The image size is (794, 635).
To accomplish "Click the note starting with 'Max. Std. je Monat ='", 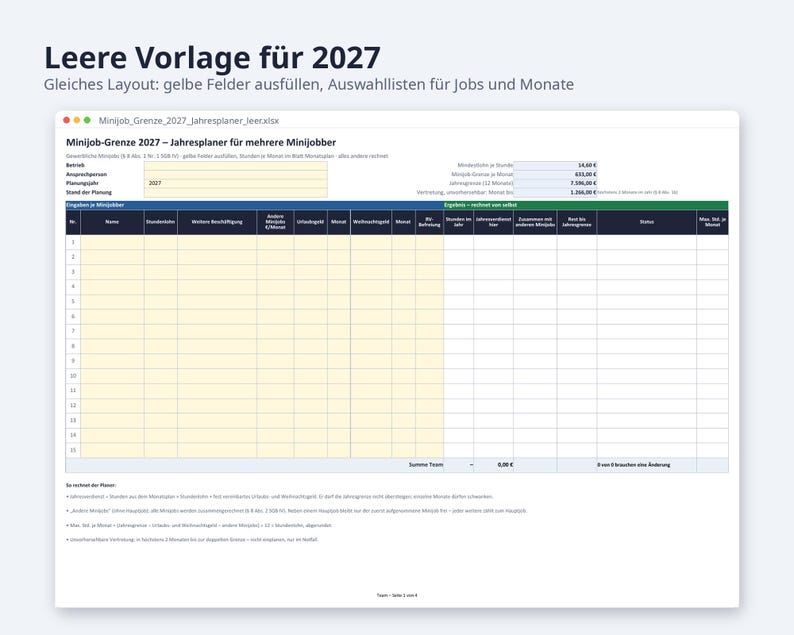I will (x=199, y=526).
